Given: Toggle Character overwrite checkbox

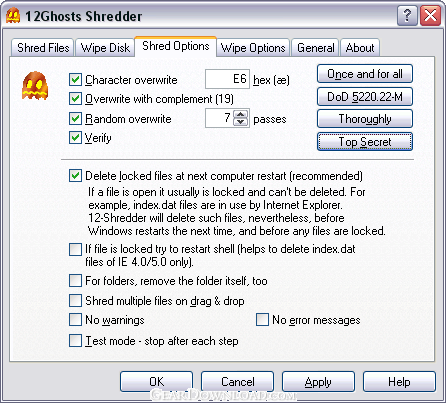Looking at the screenshot, I should click(x=75, y=80).
